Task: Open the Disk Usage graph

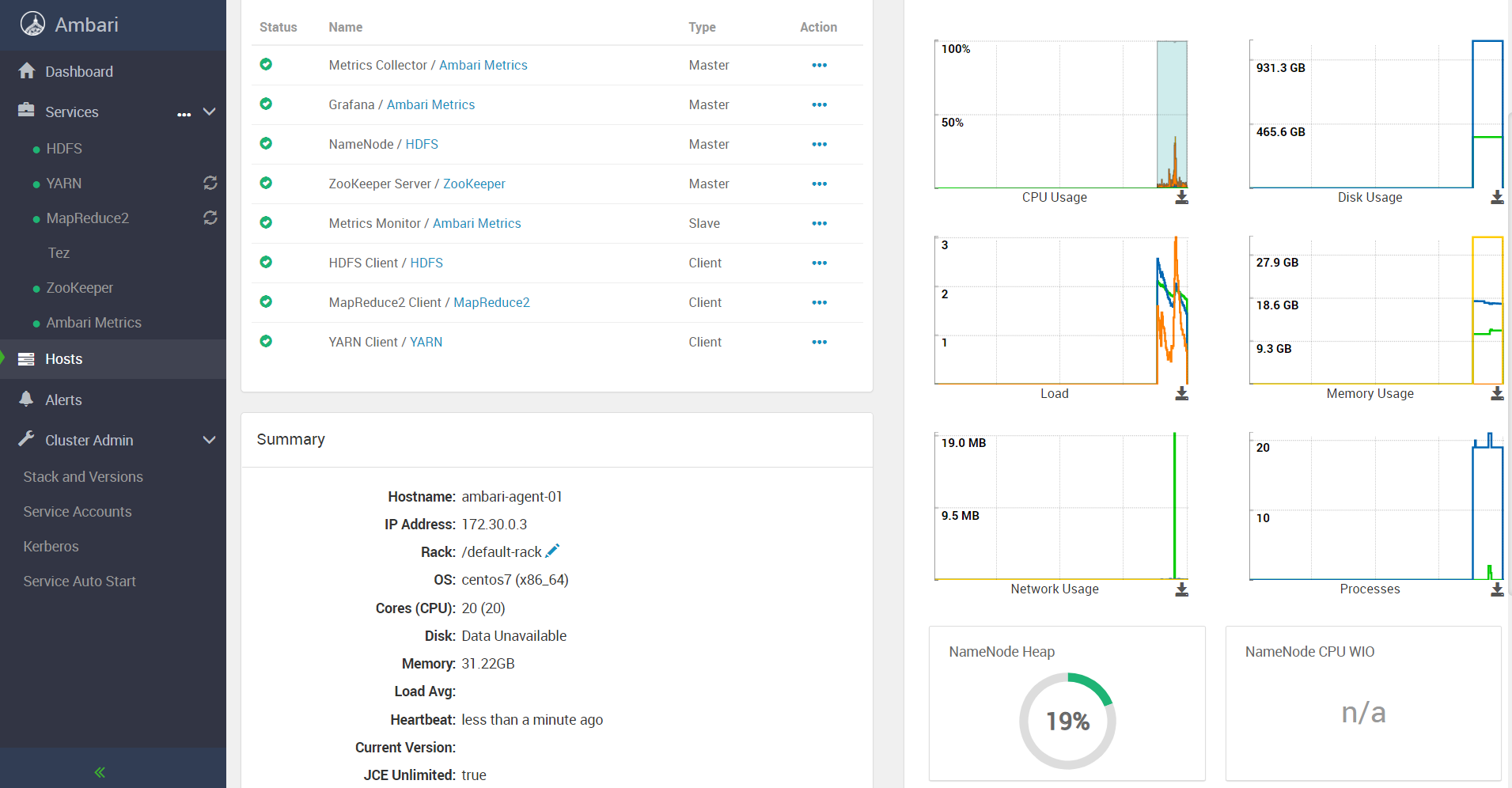Action: pyautogui.click(x=1376, y=114)
